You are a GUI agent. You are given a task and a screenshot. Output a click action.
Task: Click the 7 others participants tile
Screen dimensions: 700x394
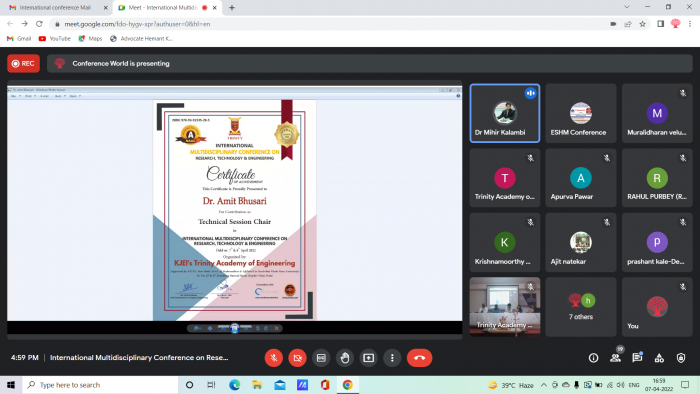[x=580, y=307]
